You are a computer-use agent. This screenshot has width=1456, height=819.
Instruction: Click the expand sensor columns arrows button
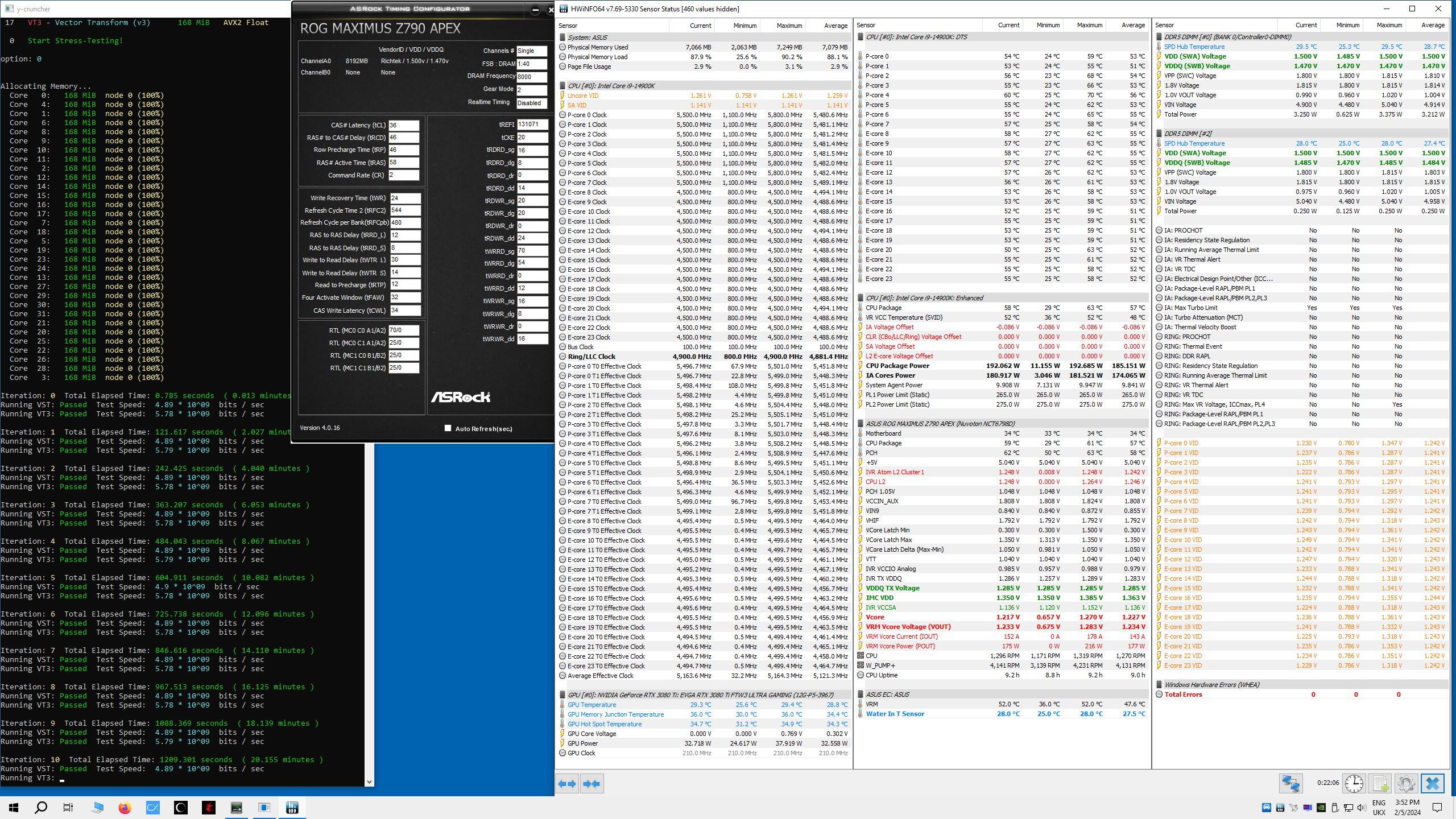(567, 784)
